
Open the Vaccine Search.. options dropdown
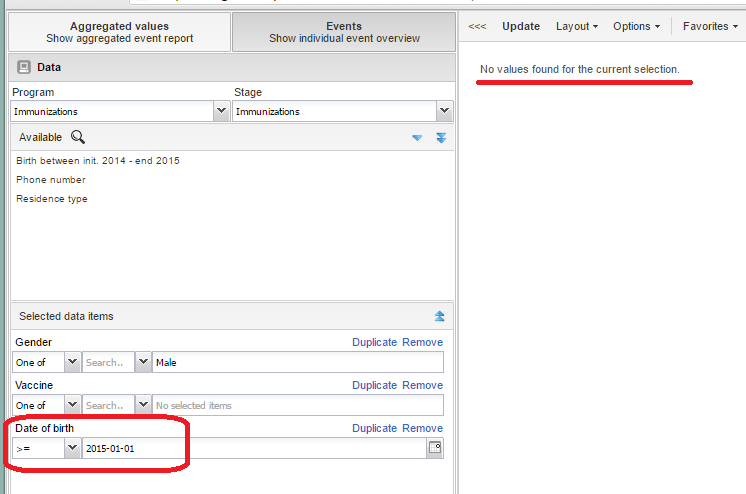point(143,405)
